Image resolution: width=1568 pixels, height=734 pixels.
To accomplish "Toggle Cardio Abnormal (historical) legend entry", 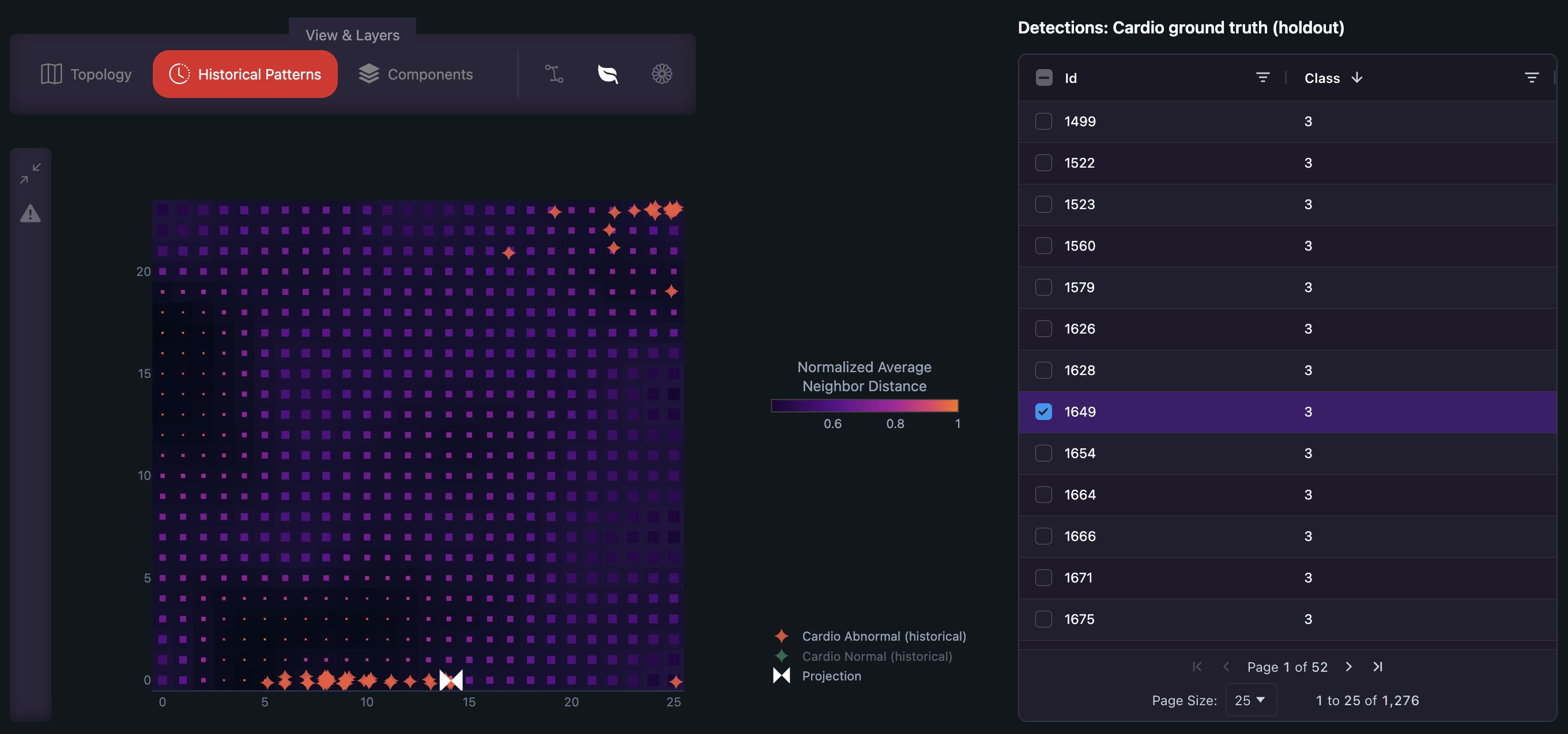I will click(870, 636).
